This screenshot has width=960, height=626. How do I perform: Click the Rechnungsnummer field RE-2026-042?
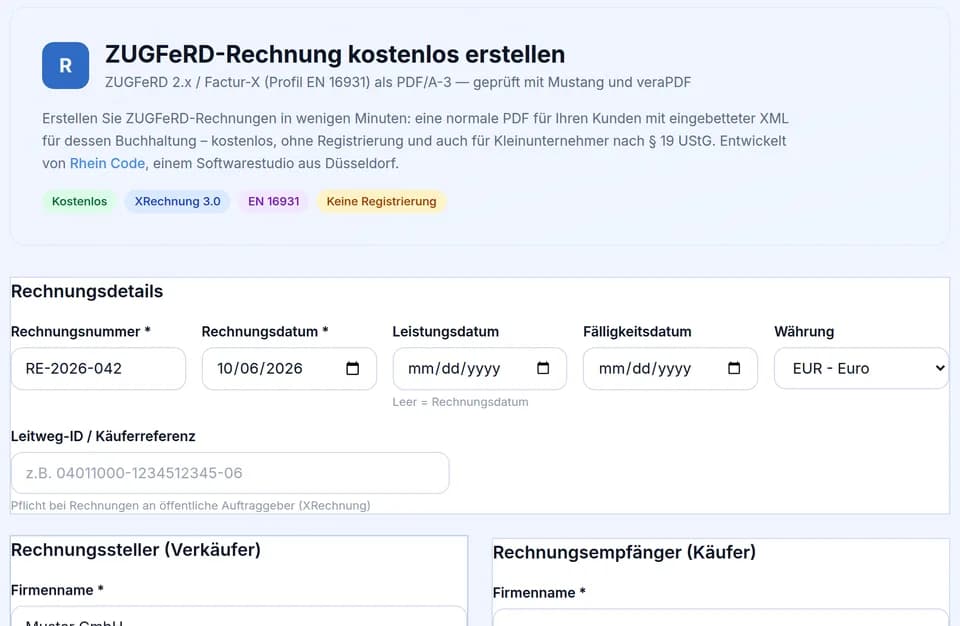coord(99,368)
